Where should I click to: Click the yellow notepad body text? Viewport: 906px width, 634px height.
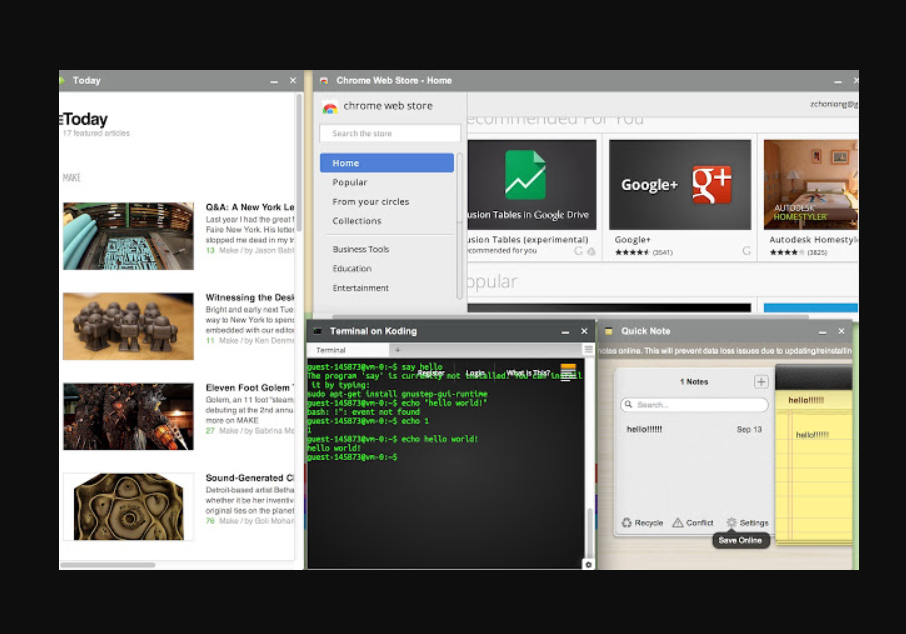tap(812, 435)
